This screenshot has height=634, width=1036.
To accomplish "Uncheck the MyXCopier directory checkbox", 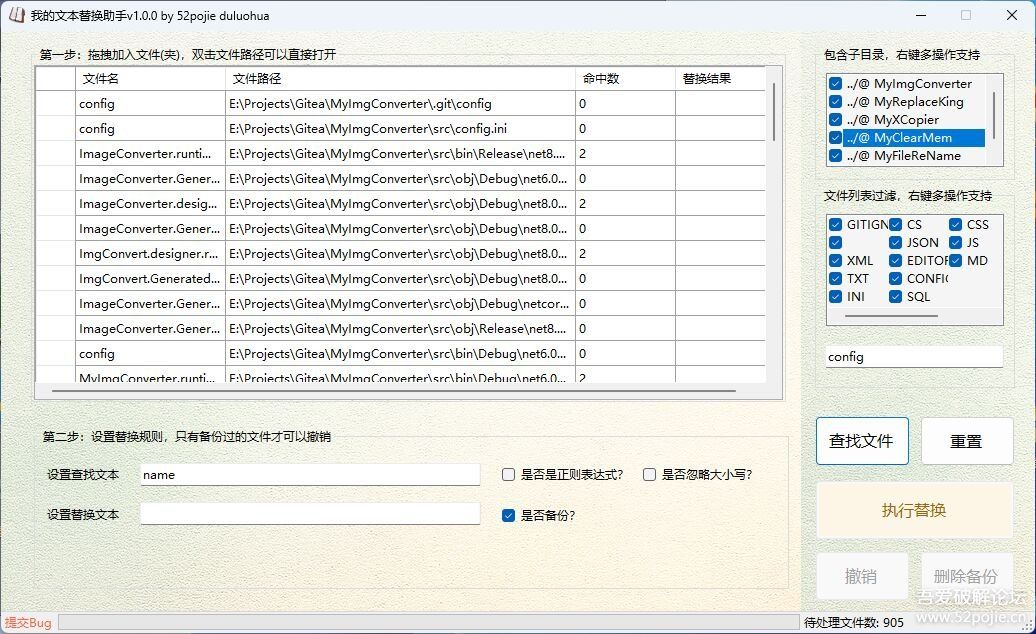I will [835, 120].
